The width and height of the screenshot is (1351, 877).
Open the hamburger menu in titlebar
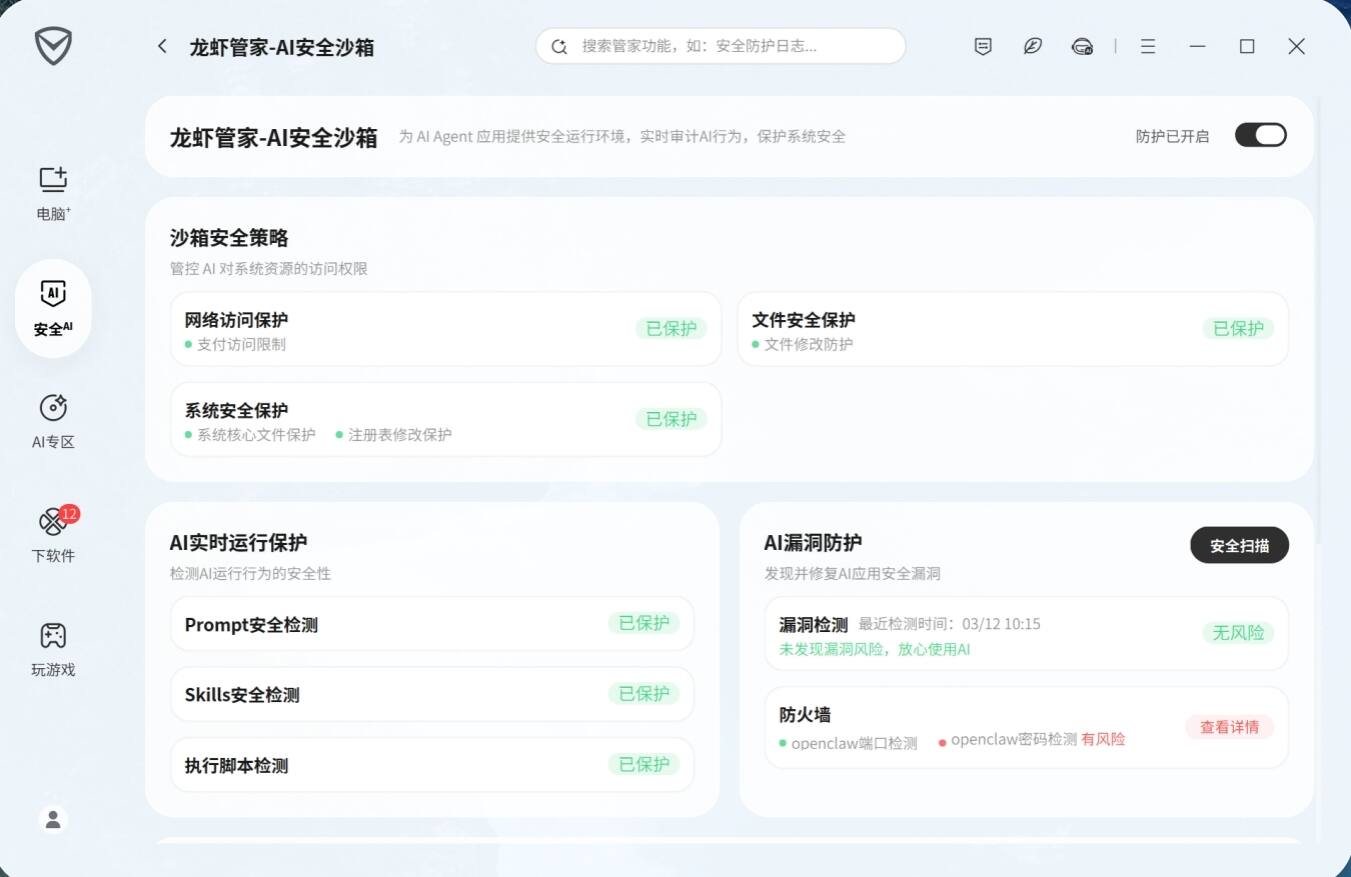click(x=1147, y=46)
